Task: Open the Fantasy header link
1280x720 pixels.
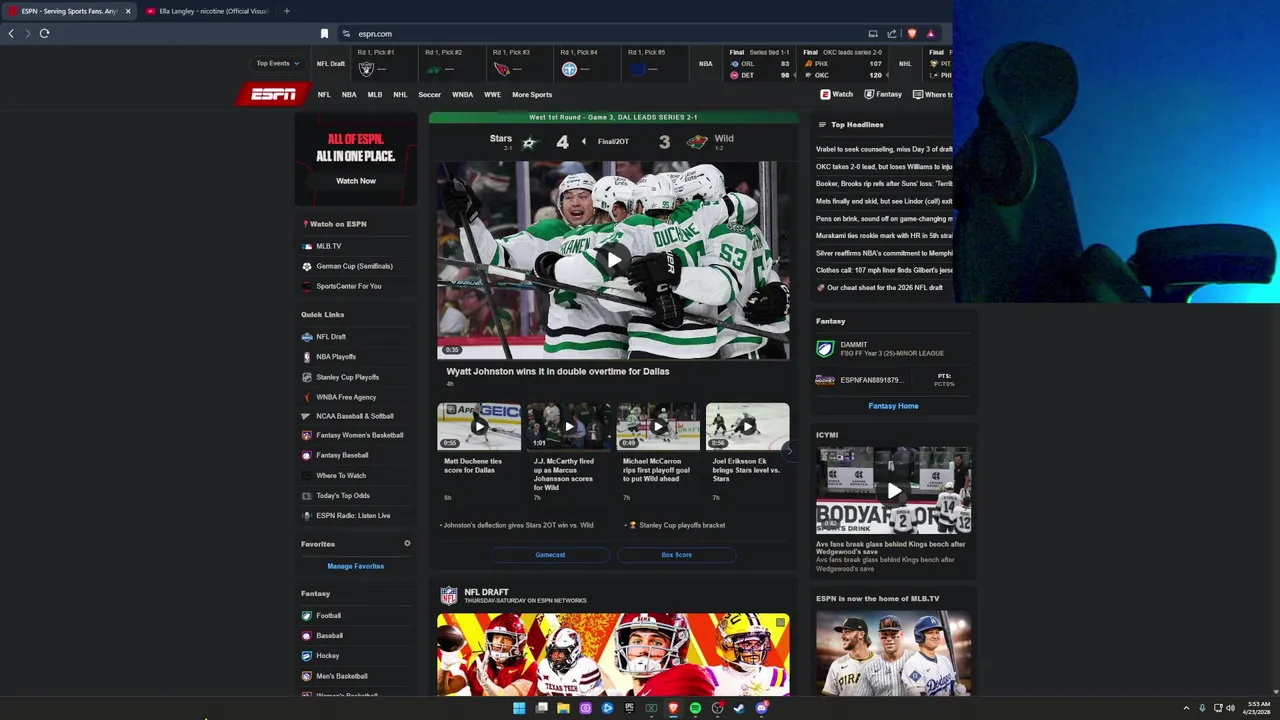Action: coord(883,94)
